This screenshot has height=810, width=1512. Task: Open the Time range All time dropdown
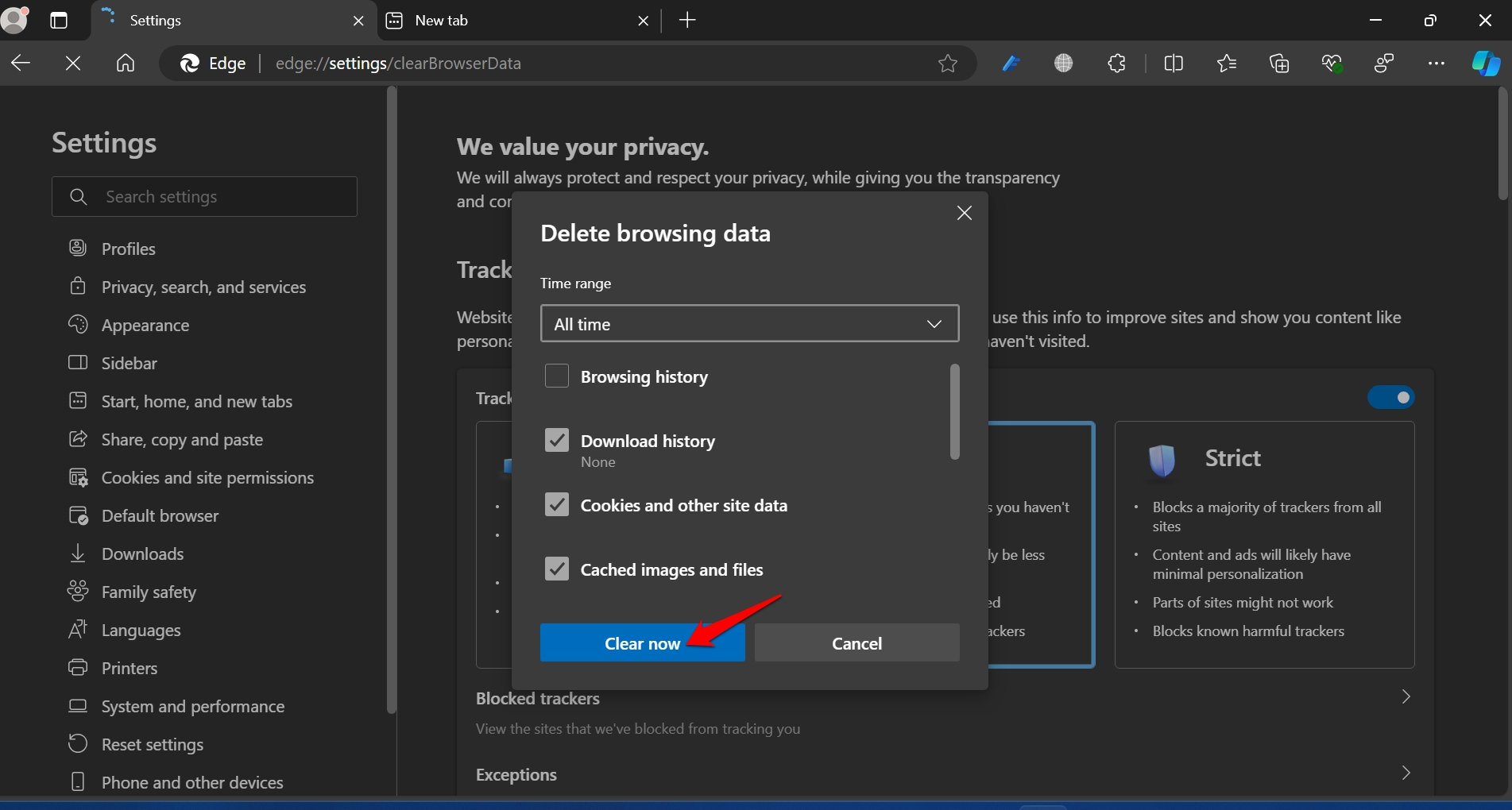pos(749,323)
